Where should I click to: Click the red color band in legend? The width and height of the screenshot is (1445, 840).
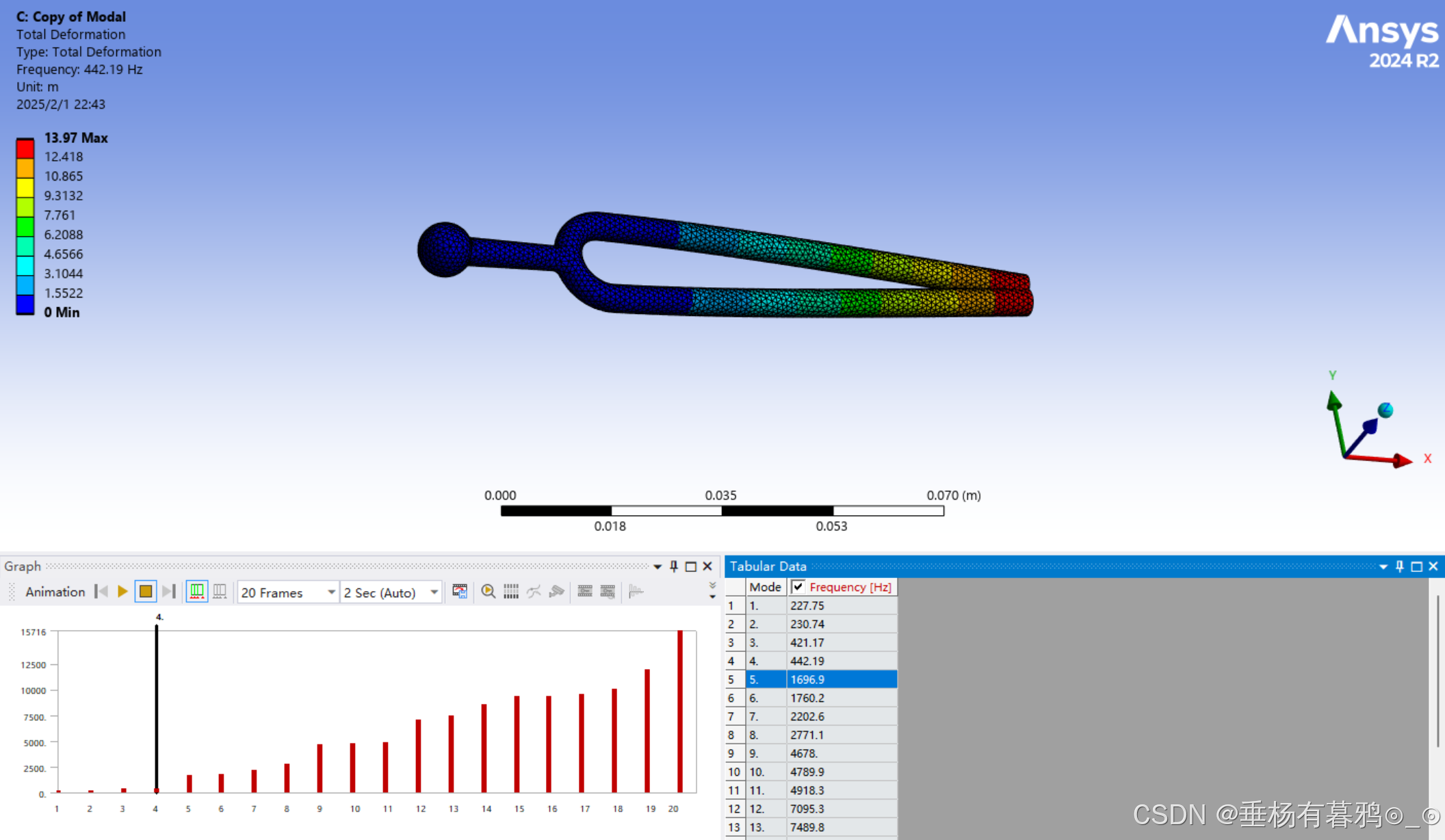(25, 148)
